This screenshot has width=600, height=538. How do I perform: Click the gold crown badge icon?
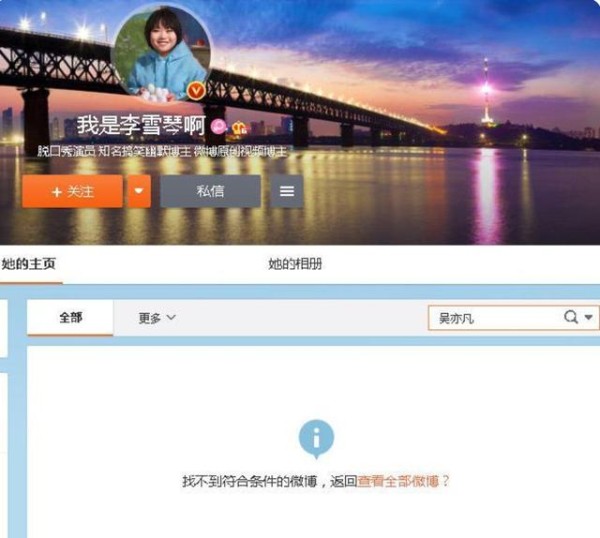coord(240,127)
